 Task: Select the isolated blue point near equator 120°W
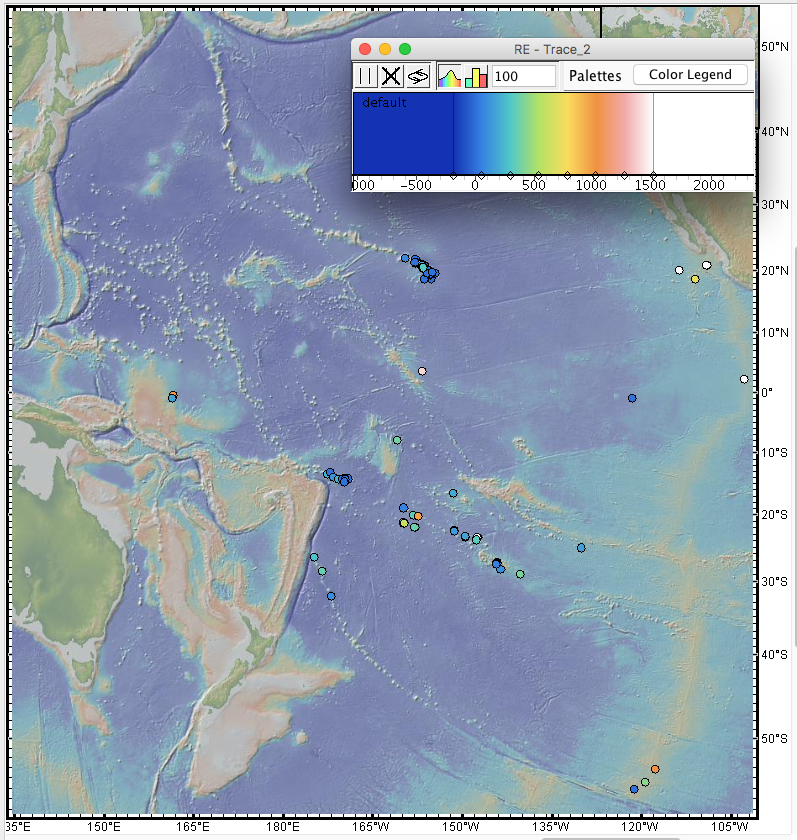point(632,398)
